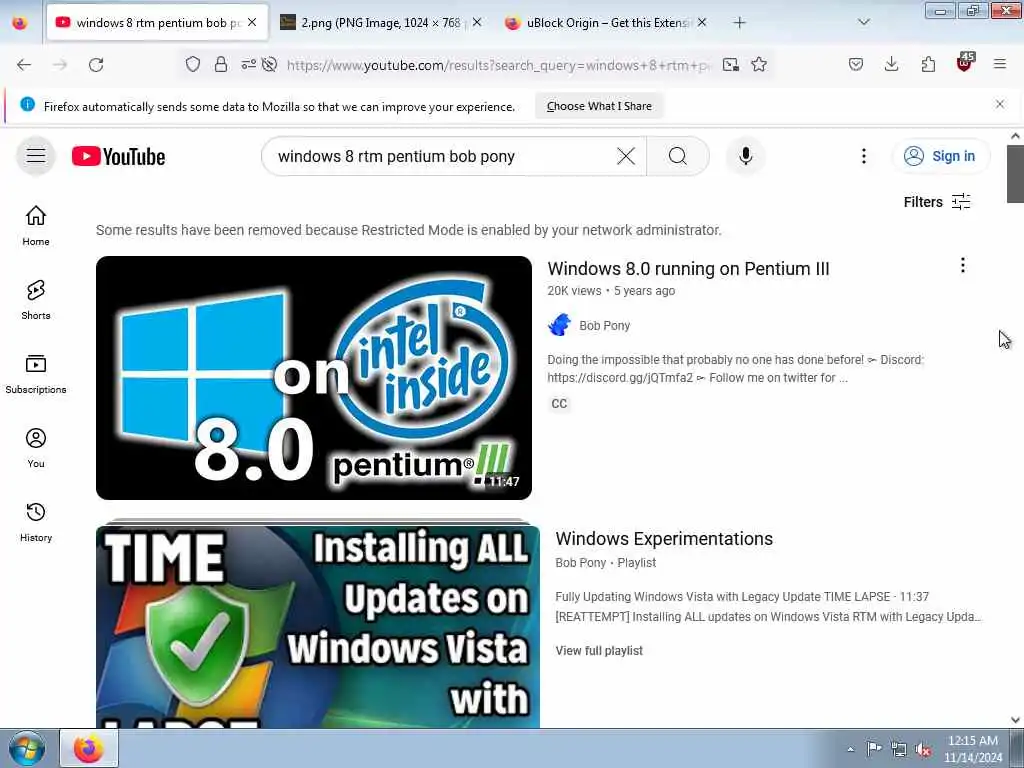Click View full playlist

pos(599,650)
